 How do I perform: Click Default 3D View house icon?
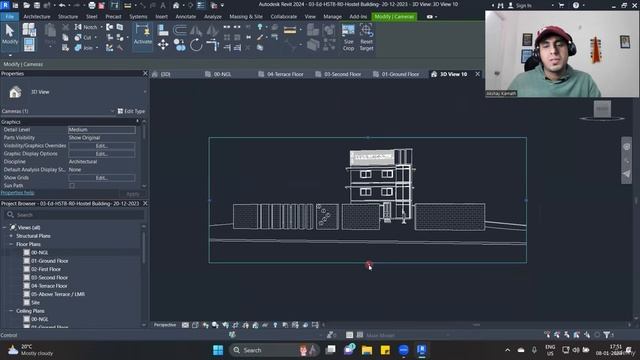(176, 5)
